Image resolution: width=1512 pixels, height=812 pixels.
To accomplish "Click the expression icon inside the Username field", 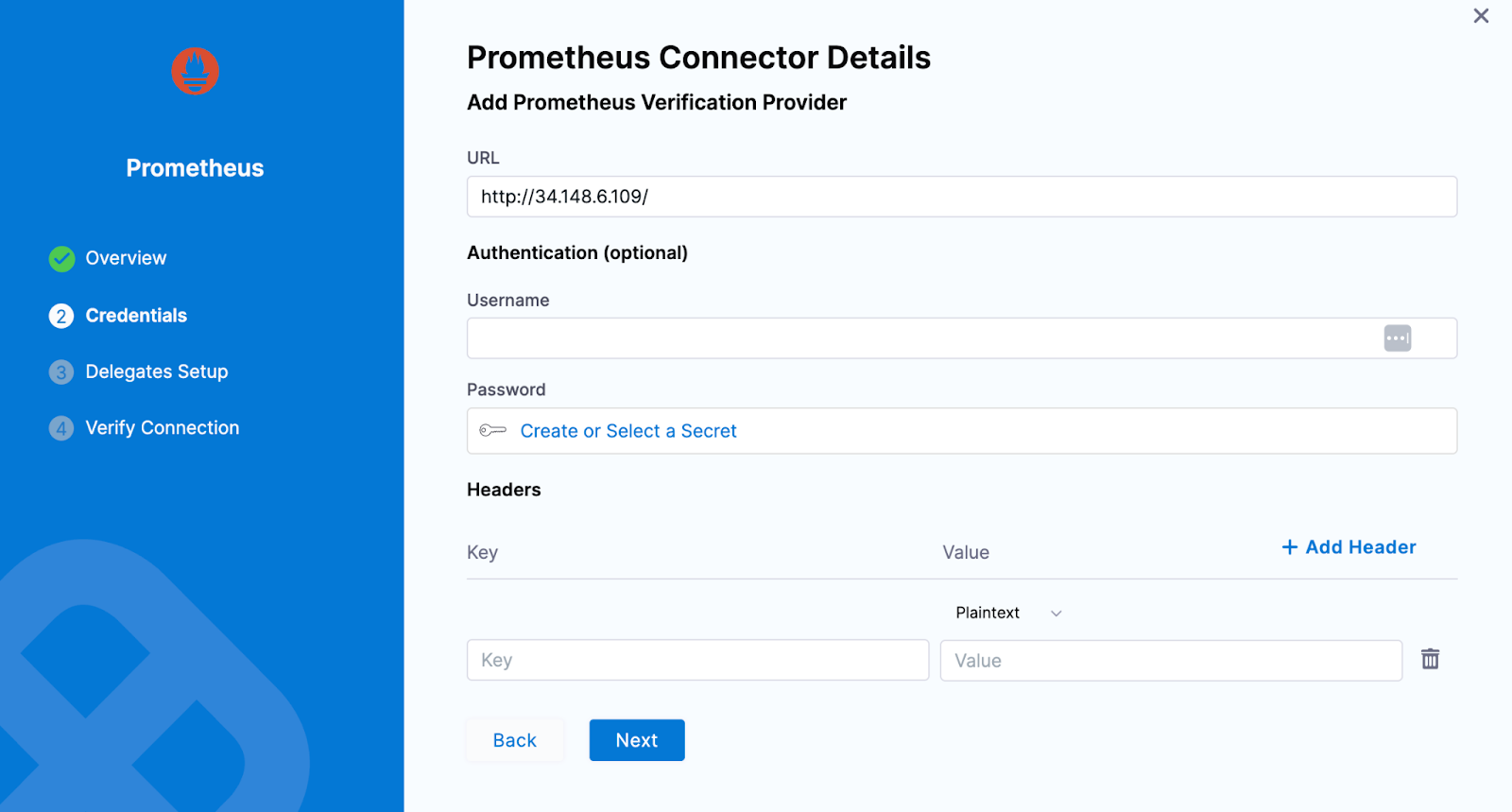I will click(1398, 337).
